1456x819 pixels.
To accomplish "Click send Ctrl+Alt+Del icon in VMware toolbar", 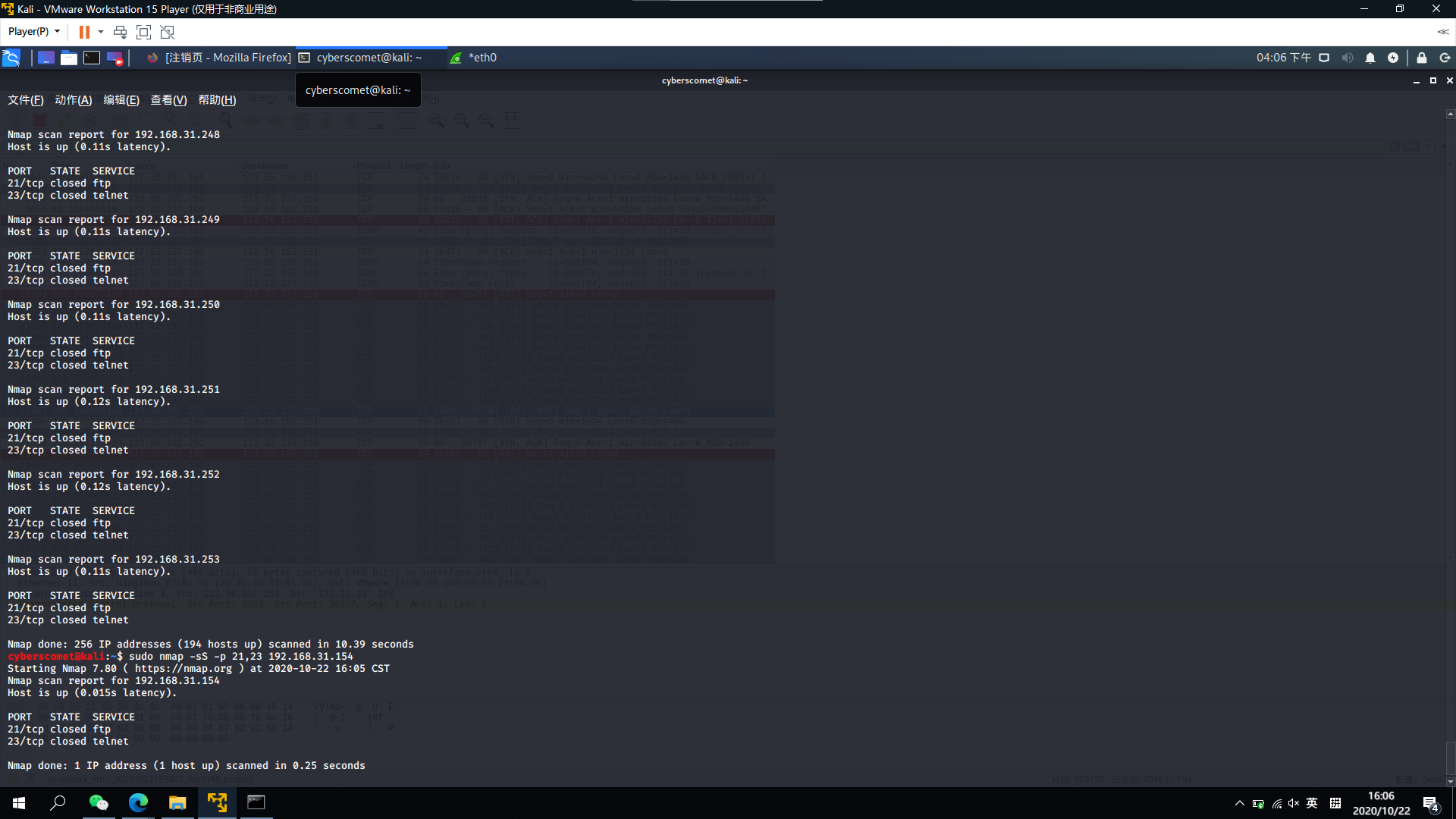I will (x=120, y=32).
